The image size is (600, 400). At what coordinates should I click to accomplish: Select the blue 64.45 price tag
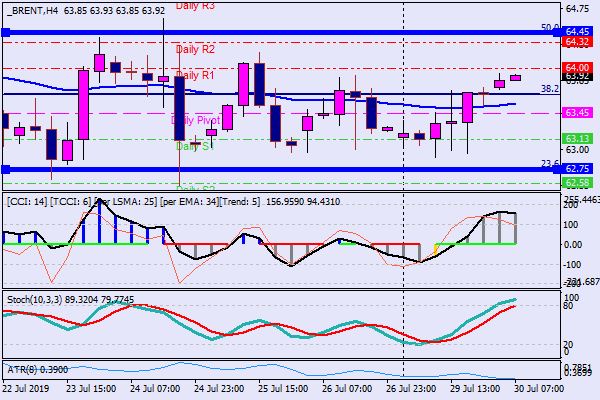coord(577,32)
